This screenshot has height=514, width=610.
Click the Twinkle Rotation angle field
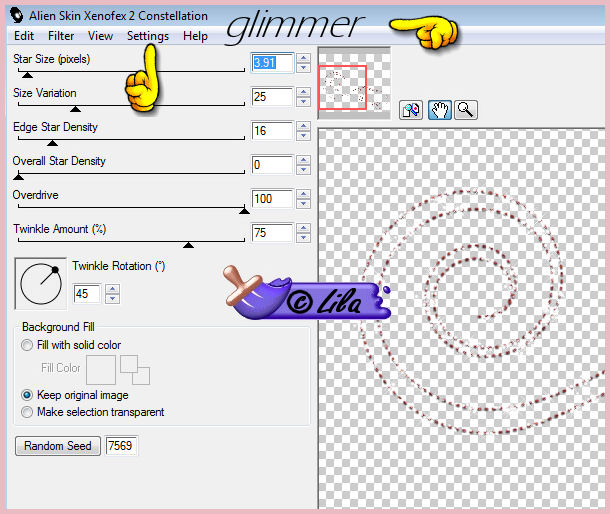pyautogui.click(x=87, y=294)
